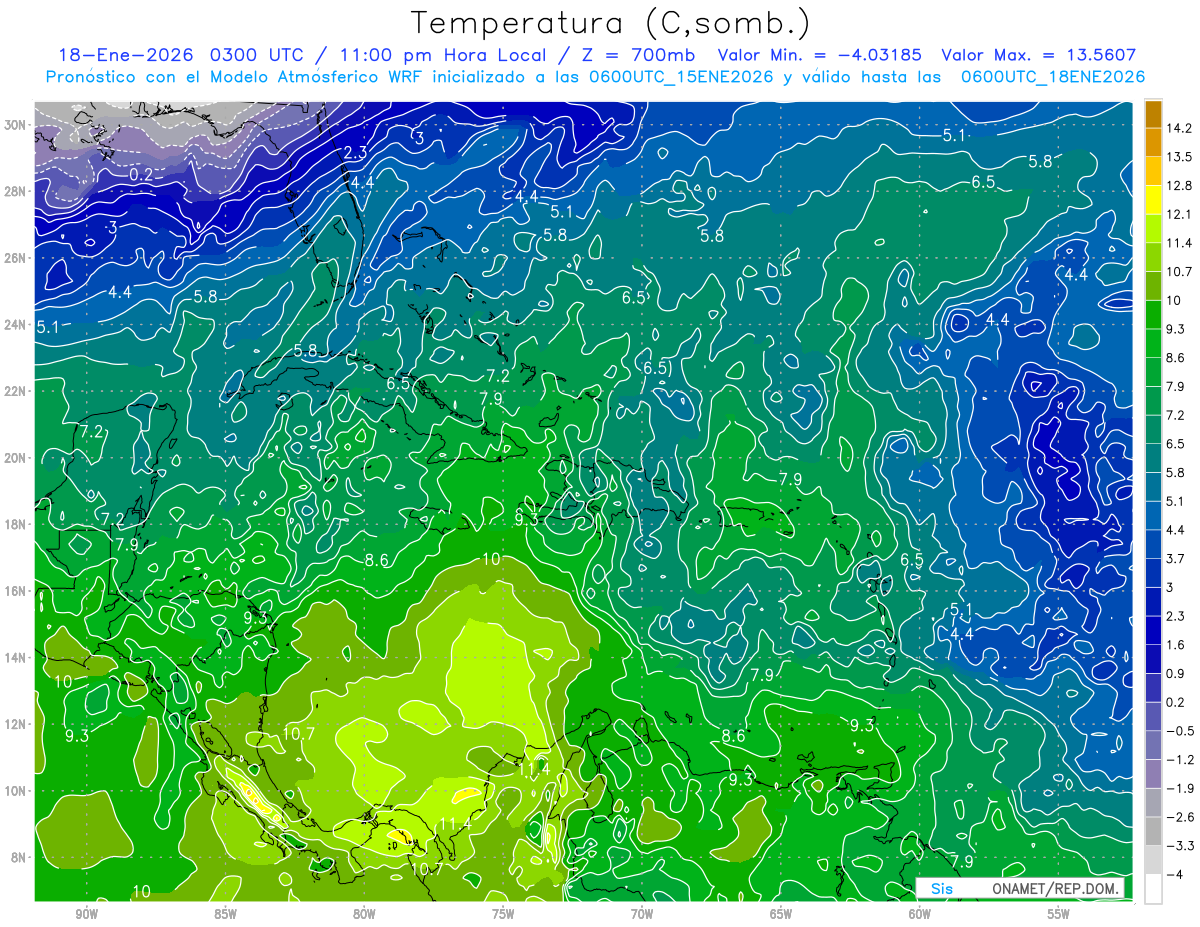This screenshot has width=1200, height=927.
Task: Select the "0300 UTC" time text
Action: 258,55
